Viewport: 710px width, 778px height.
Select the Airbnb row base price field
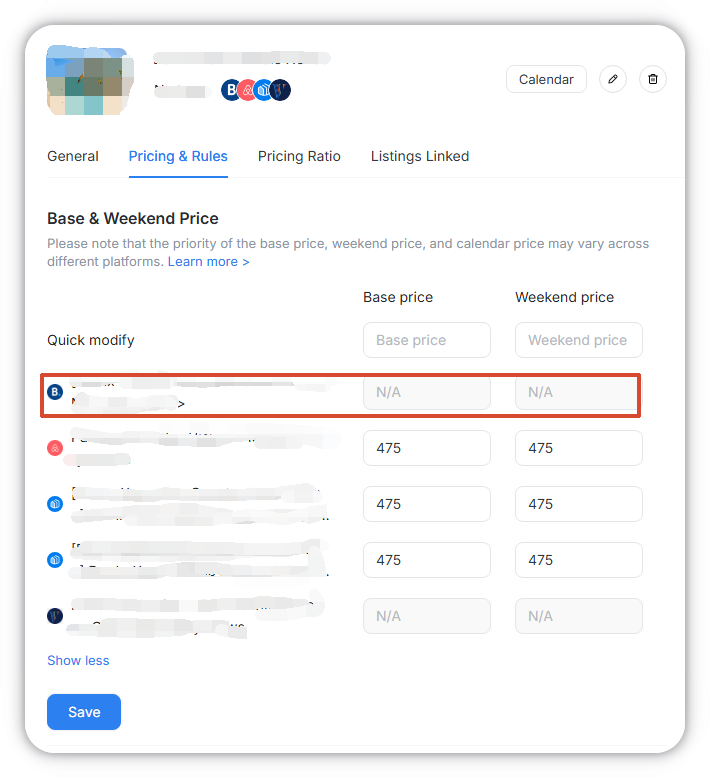pos(427,448)
